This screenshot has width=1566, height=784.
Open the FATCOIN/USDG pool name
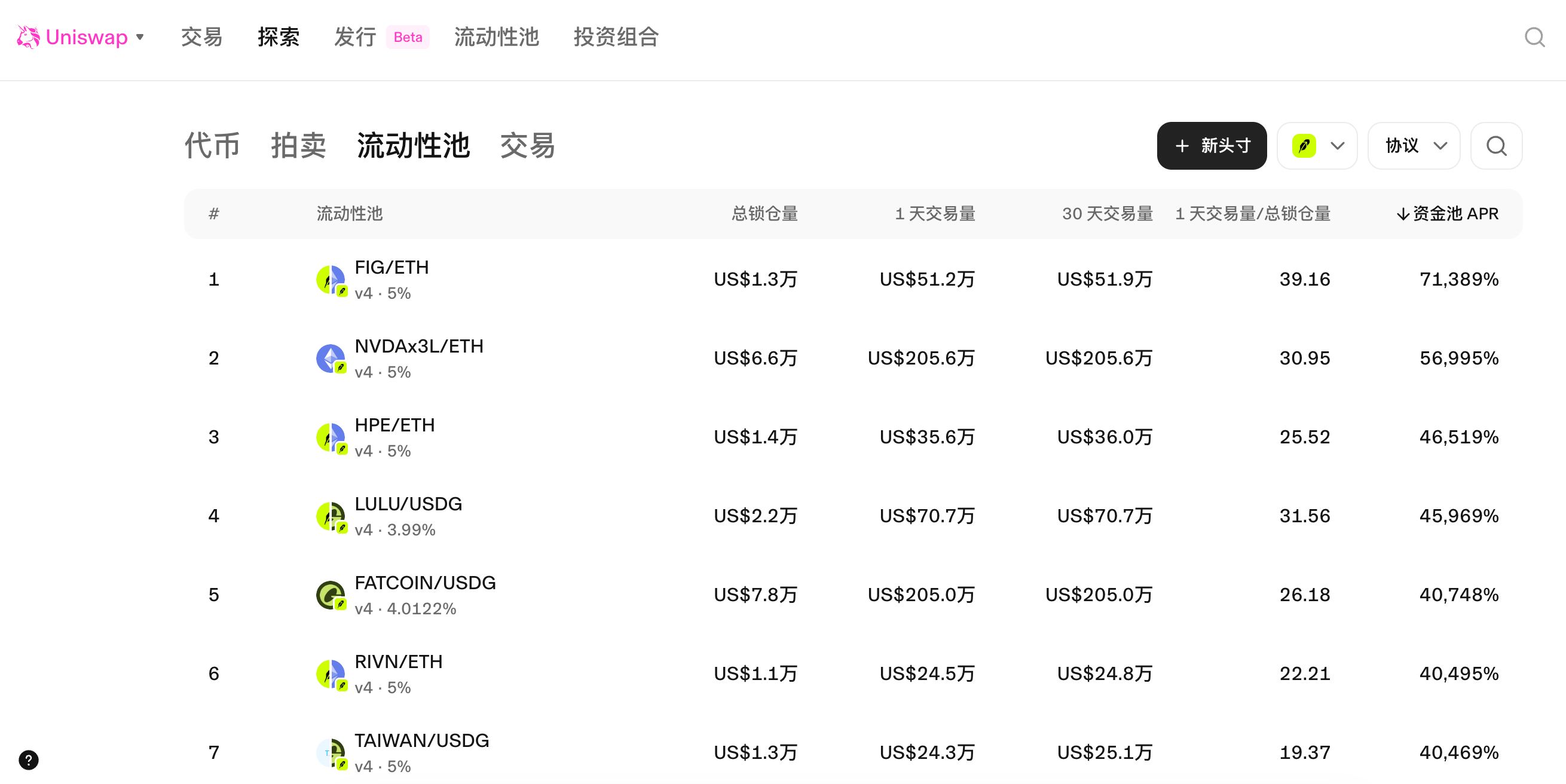[425, 583]
